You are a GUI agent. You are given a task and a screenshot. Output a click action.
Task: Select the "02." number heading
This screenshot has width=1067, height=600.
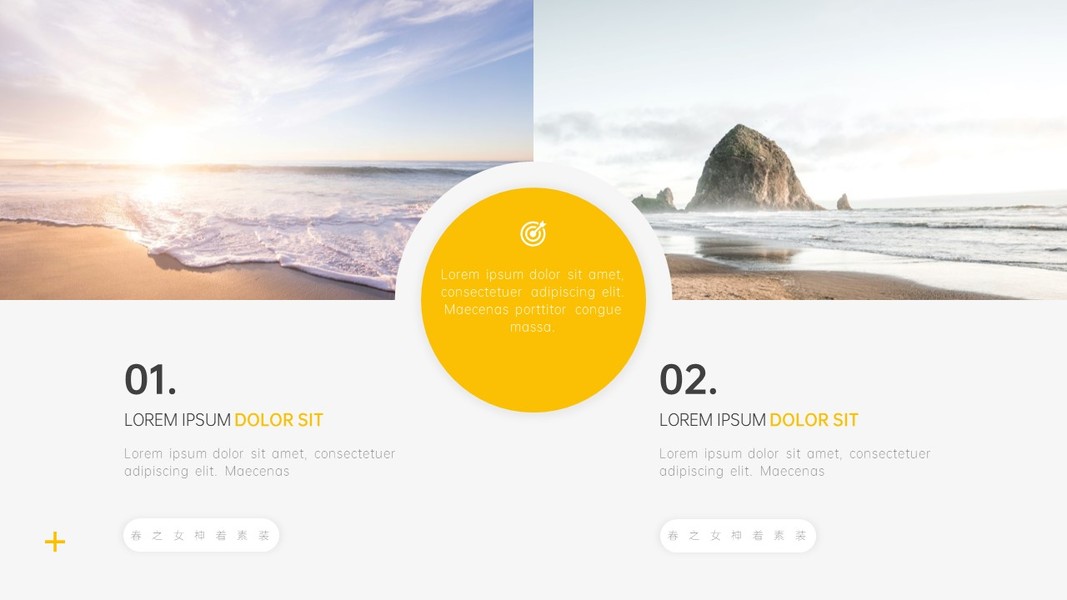tap(688, 380)
